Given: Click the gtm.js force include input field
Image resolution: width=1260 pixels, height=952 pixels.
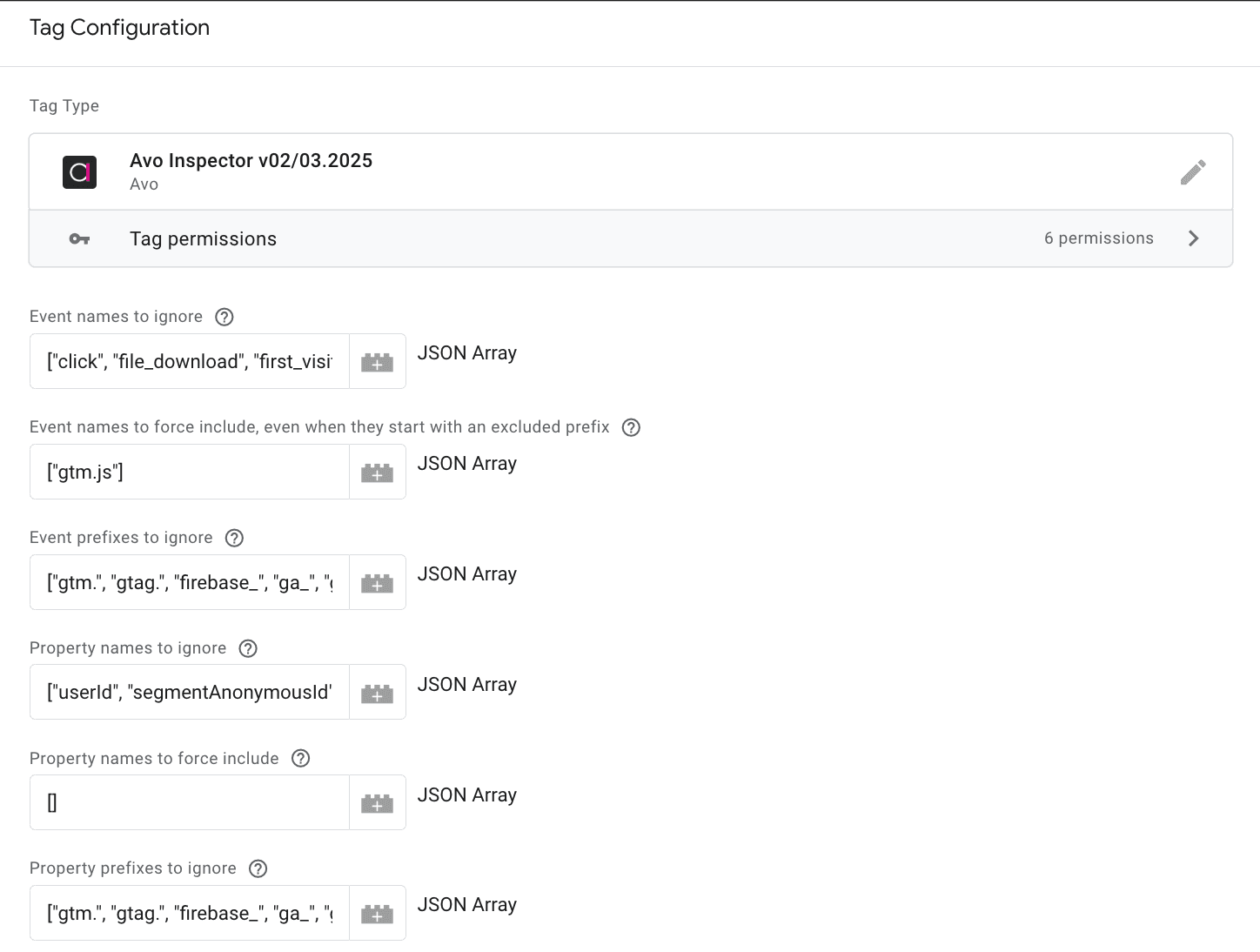Looking at the screenshot, I should [x=189, y=472].
